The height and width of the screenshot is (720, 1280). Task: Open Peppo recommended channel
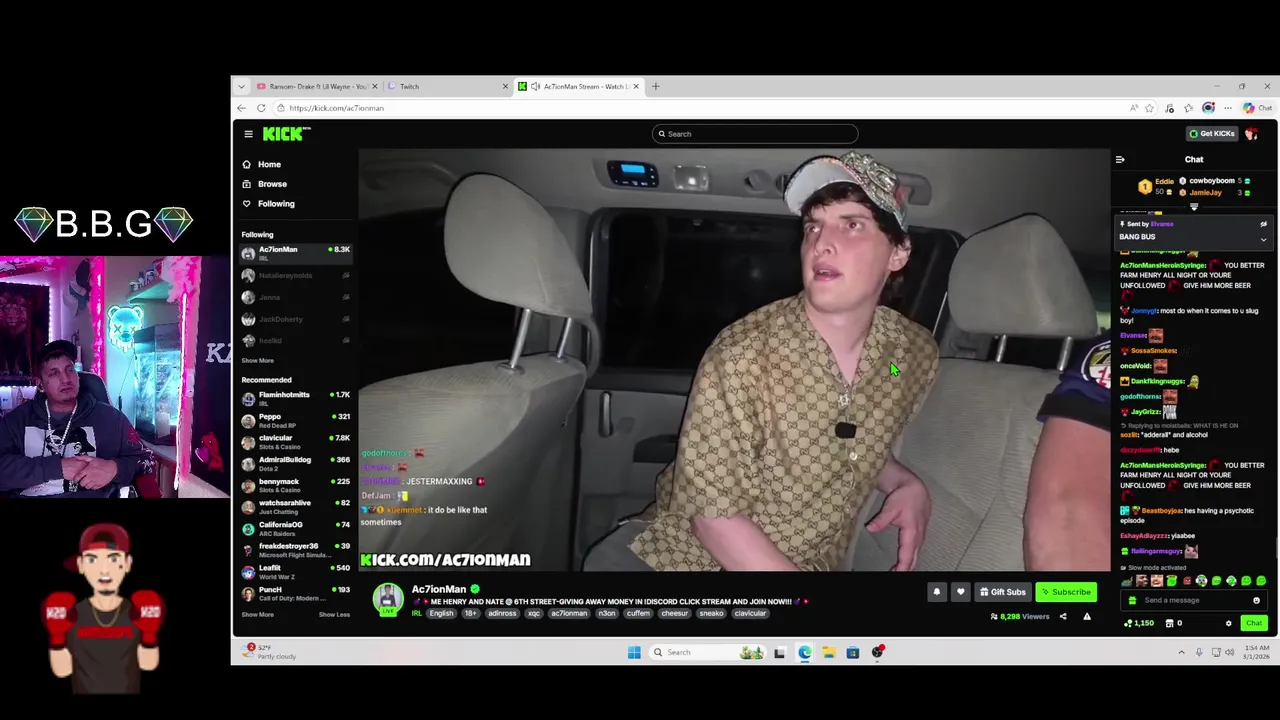(x=295, y=420)
